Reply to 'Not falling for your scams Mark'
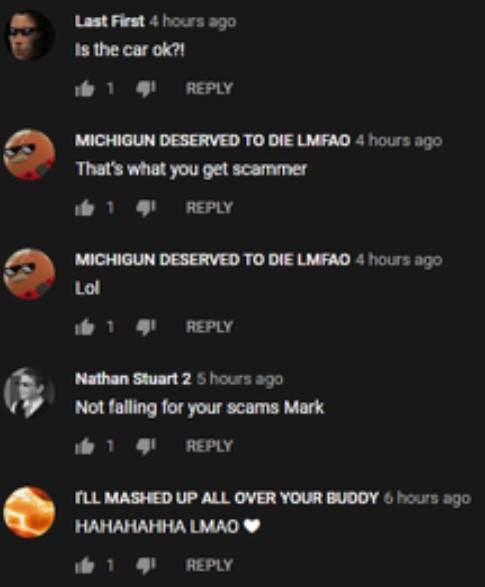 tap(209, 446)
